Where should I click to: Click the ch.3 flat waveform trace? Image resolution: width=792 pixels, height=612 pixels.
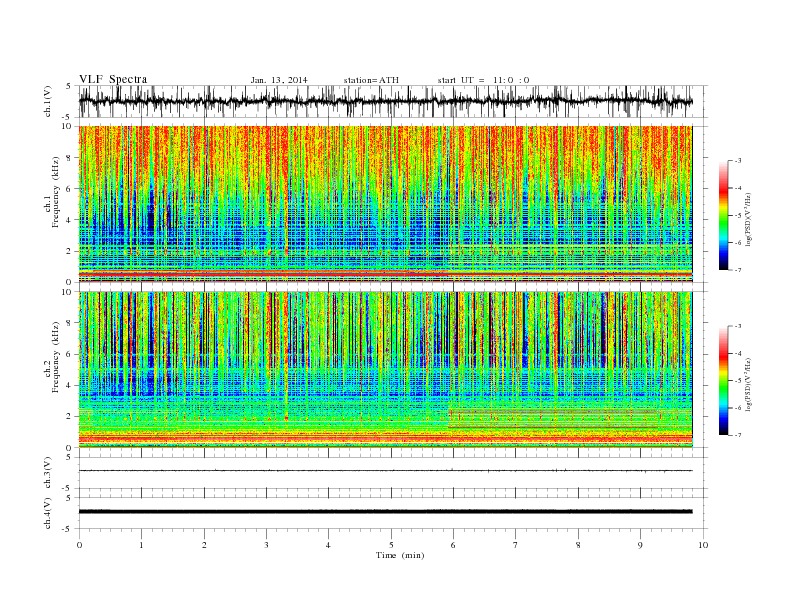385,471
